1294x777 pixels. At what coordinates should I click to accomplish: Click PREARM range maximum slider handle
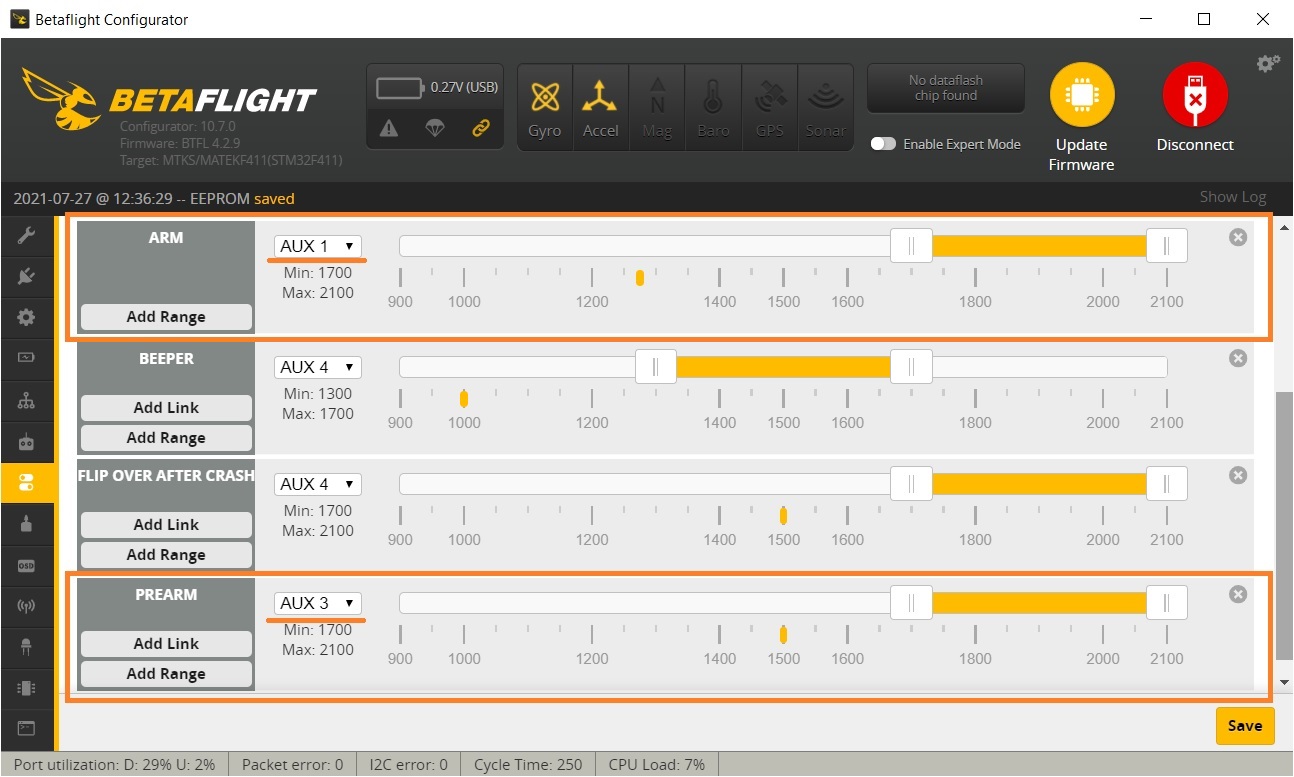(x=1167, y=603)
